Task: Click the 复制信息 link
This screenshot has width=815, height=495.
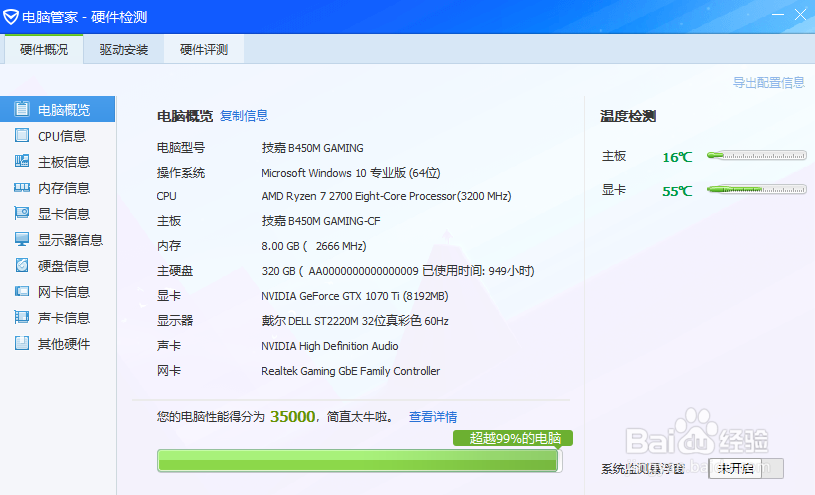Action: point(244,115)
